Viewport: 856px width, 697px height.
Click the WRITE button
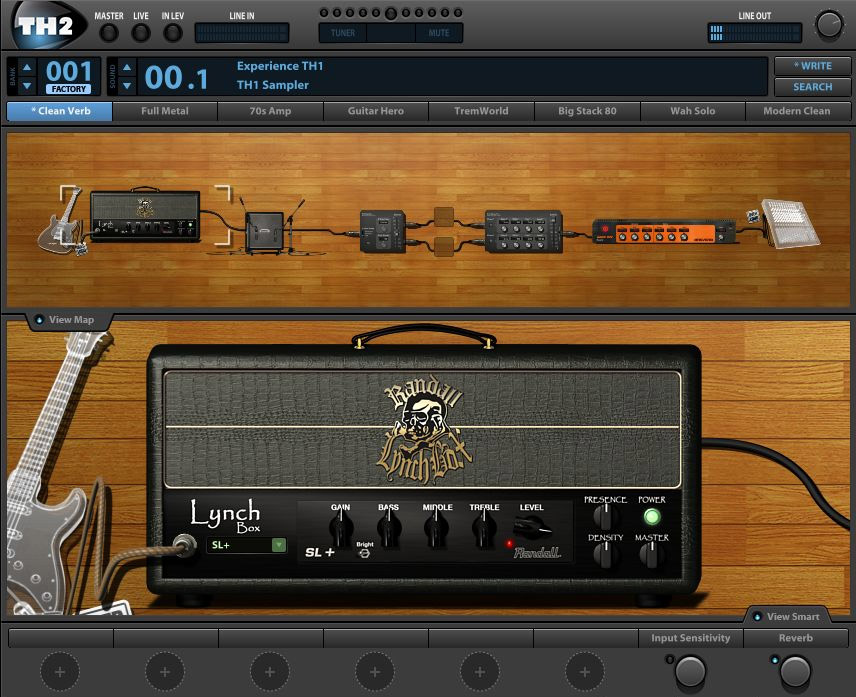[x=812, y=66]
